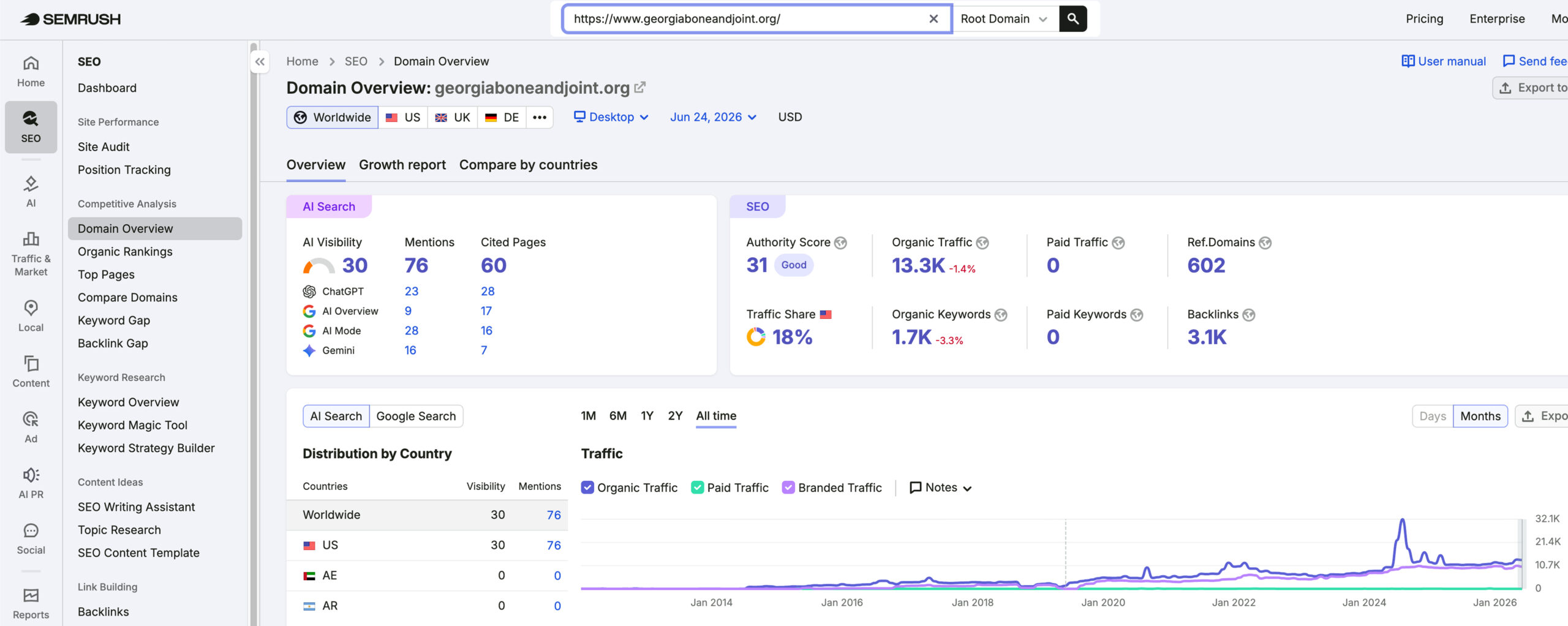Click the magnifier search button
The image size is (1568, 626).
1073,19
